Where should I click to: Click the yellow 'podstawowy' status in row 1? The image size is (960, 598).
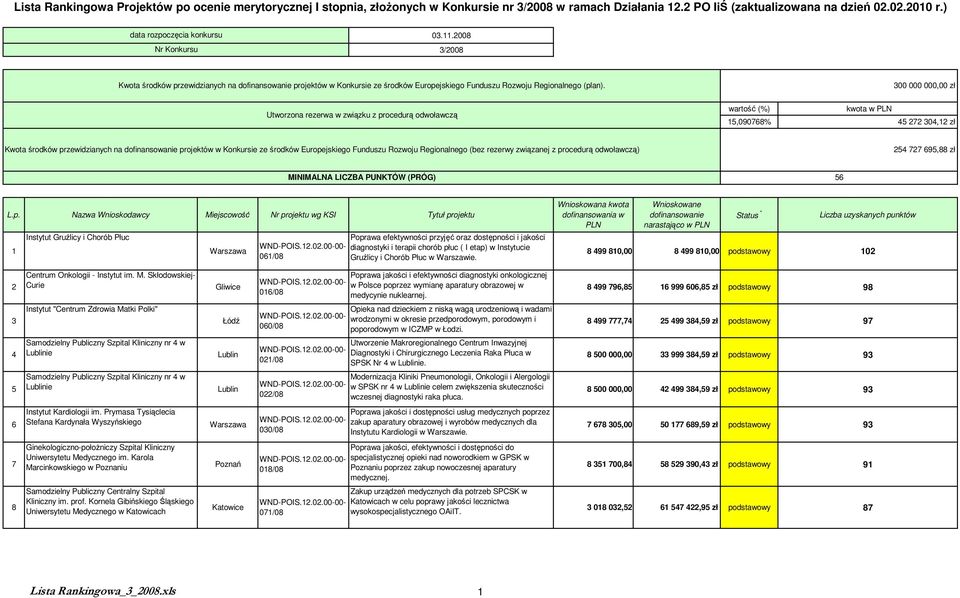(749, 251)
